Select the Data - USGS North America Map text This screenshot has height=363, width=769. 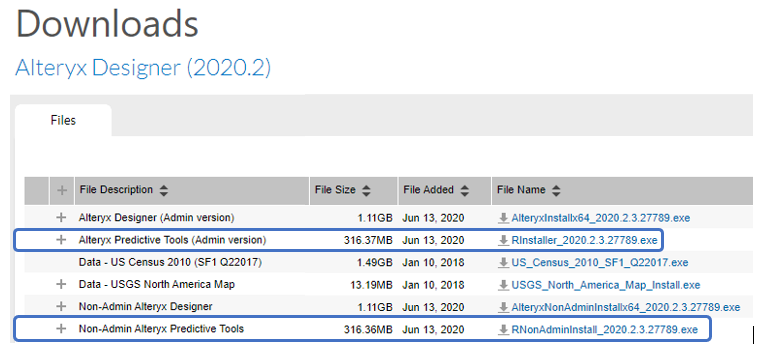point(156,284)
